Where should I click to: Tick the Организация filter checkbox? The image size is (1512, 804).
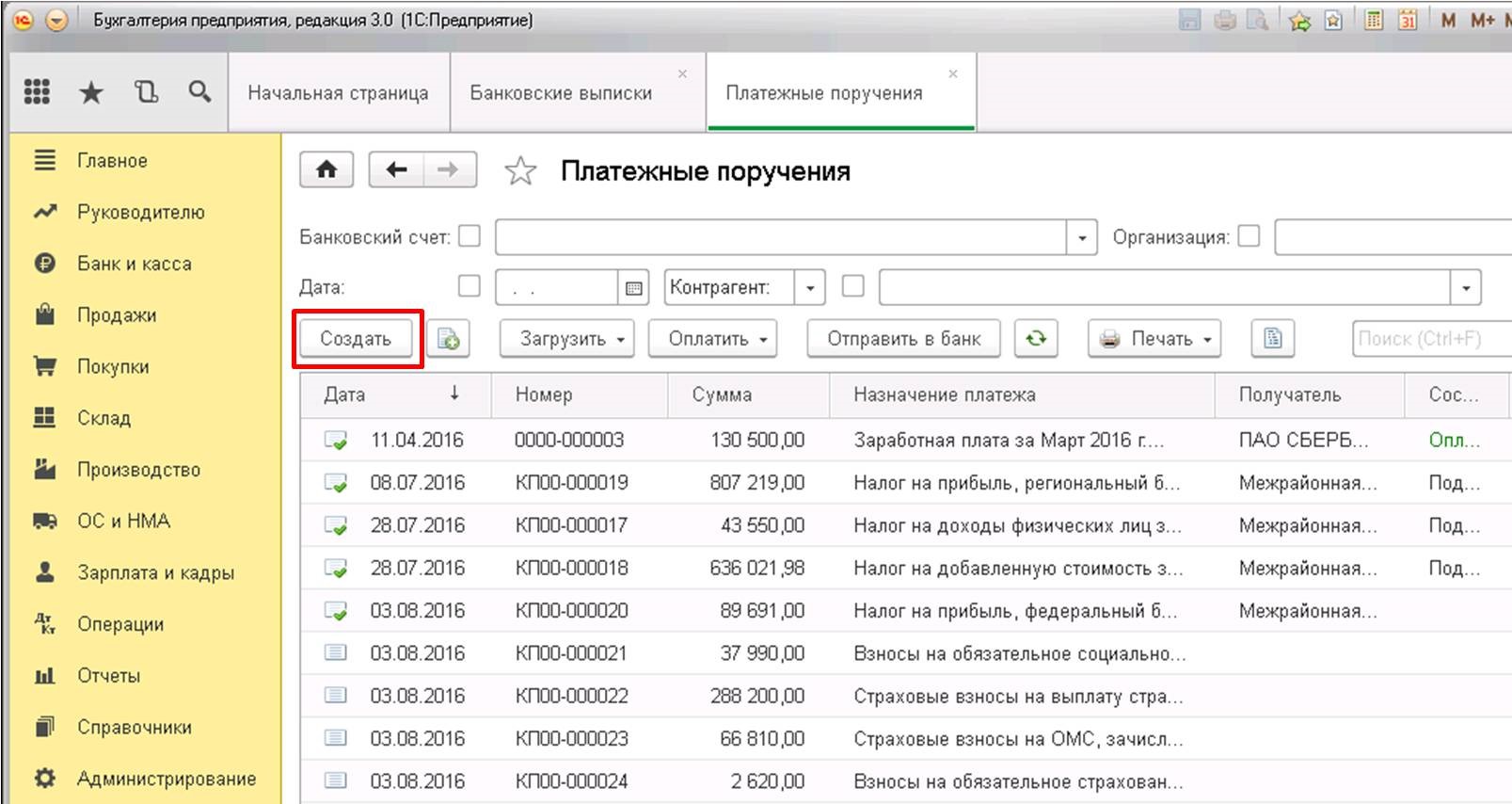pos(1249,236)
